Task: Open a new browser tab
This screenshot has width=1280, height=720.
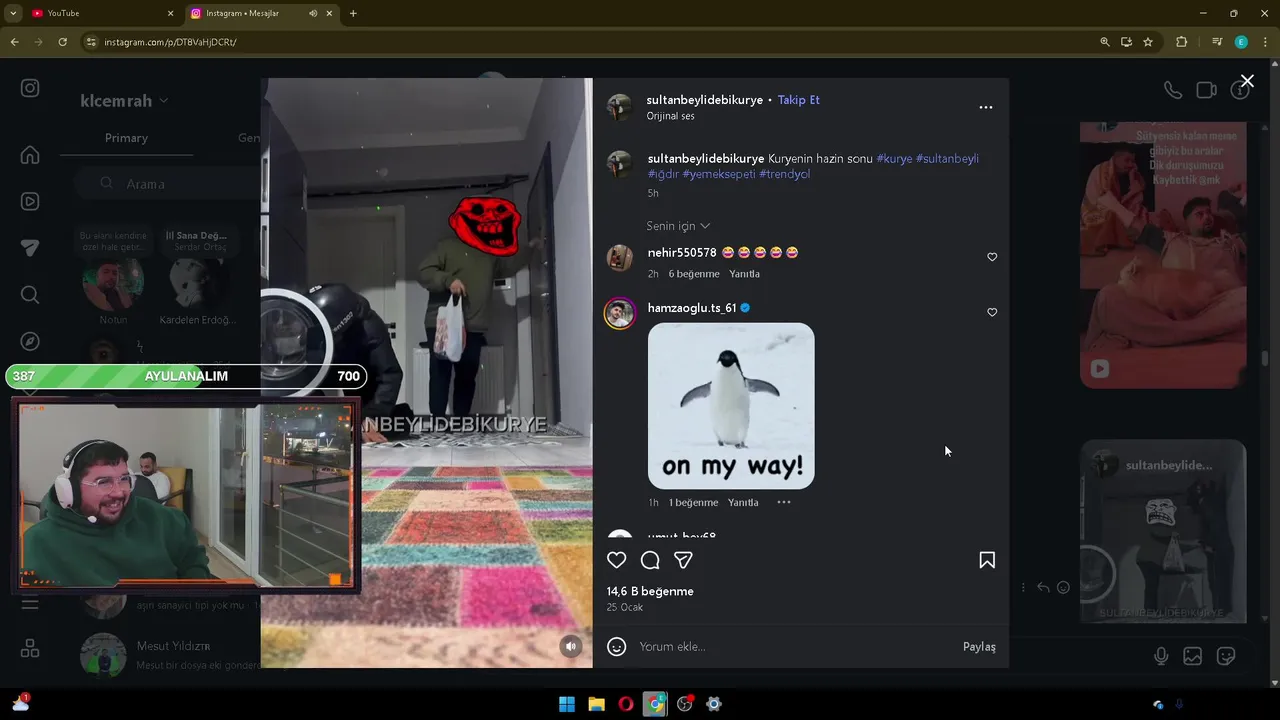Action: click(353, 13)
